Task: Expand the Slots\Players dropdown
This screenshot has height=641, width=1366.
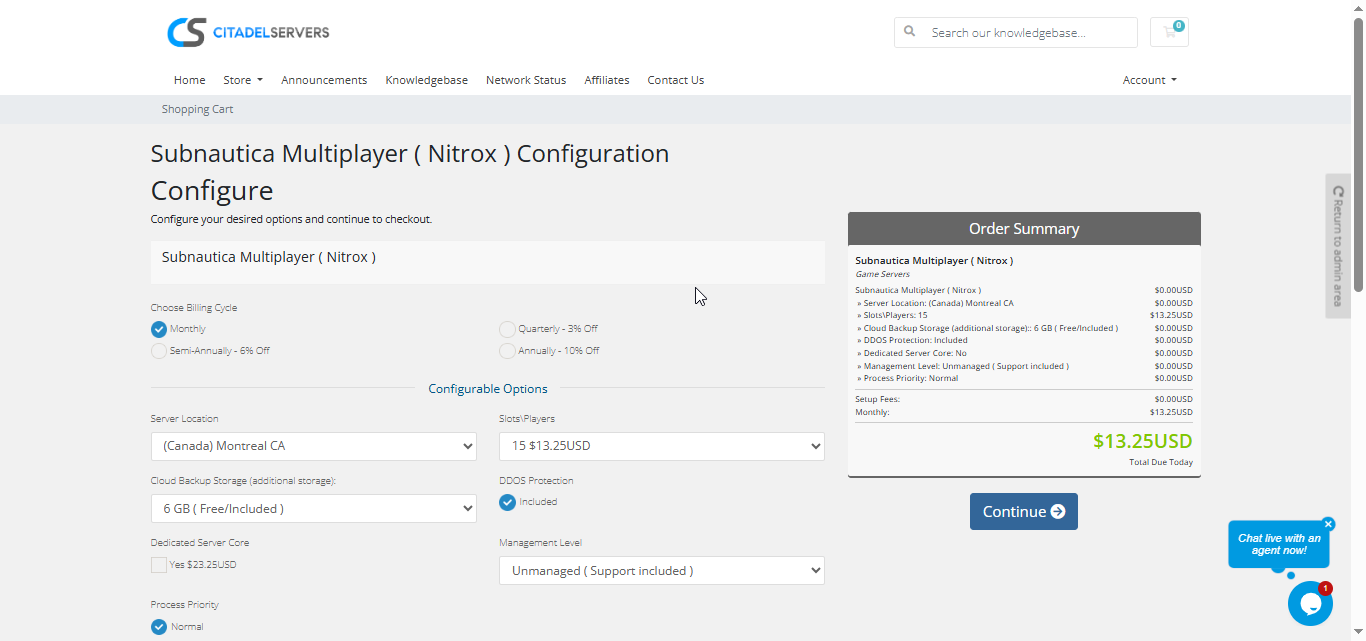Action: point(661,446)
